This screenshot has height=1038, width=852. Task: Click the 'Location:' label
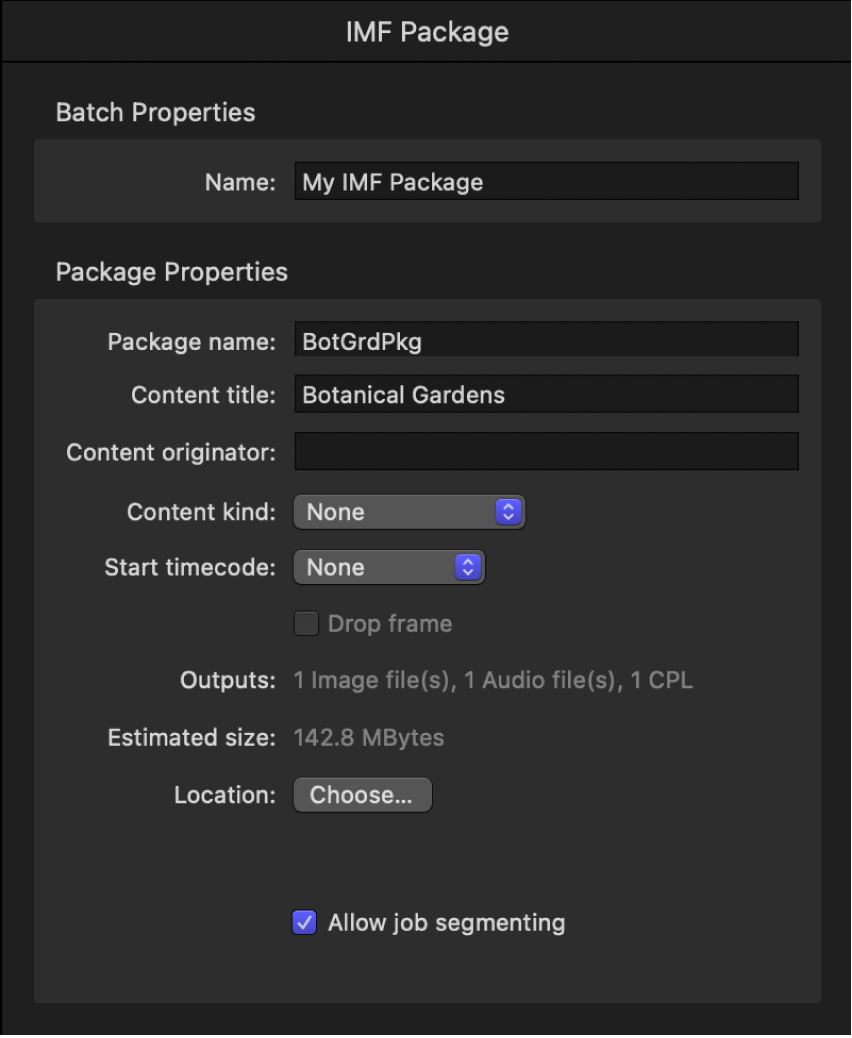224,795
